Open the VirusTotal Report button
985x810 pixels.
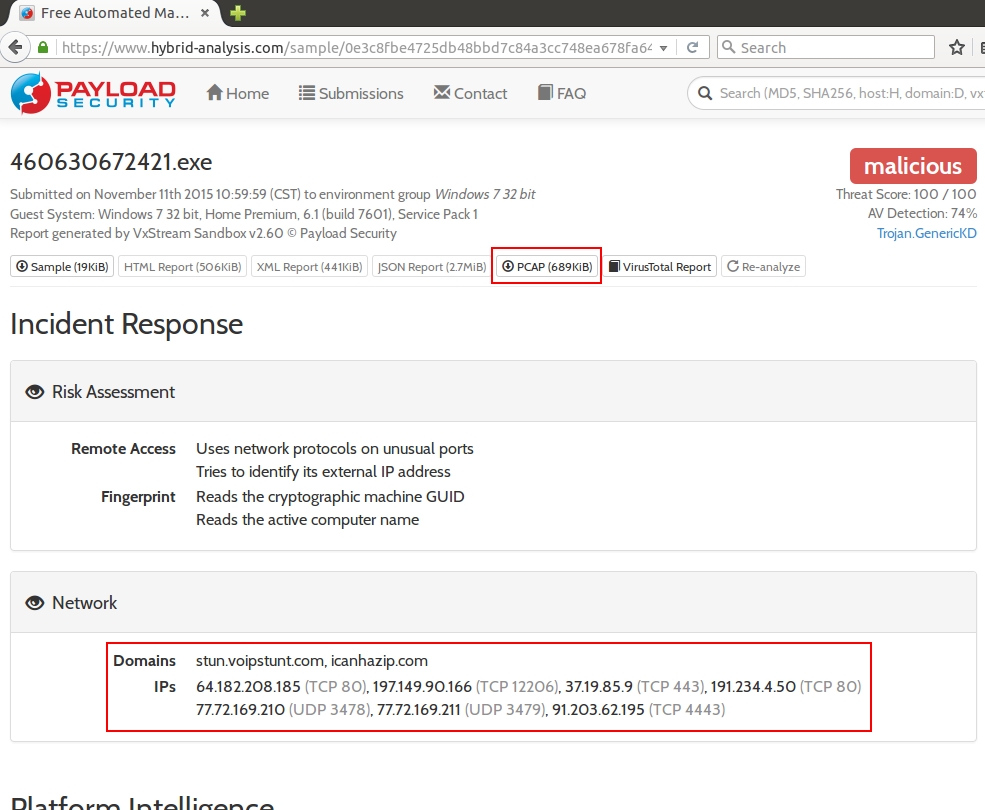click(660, 266)
